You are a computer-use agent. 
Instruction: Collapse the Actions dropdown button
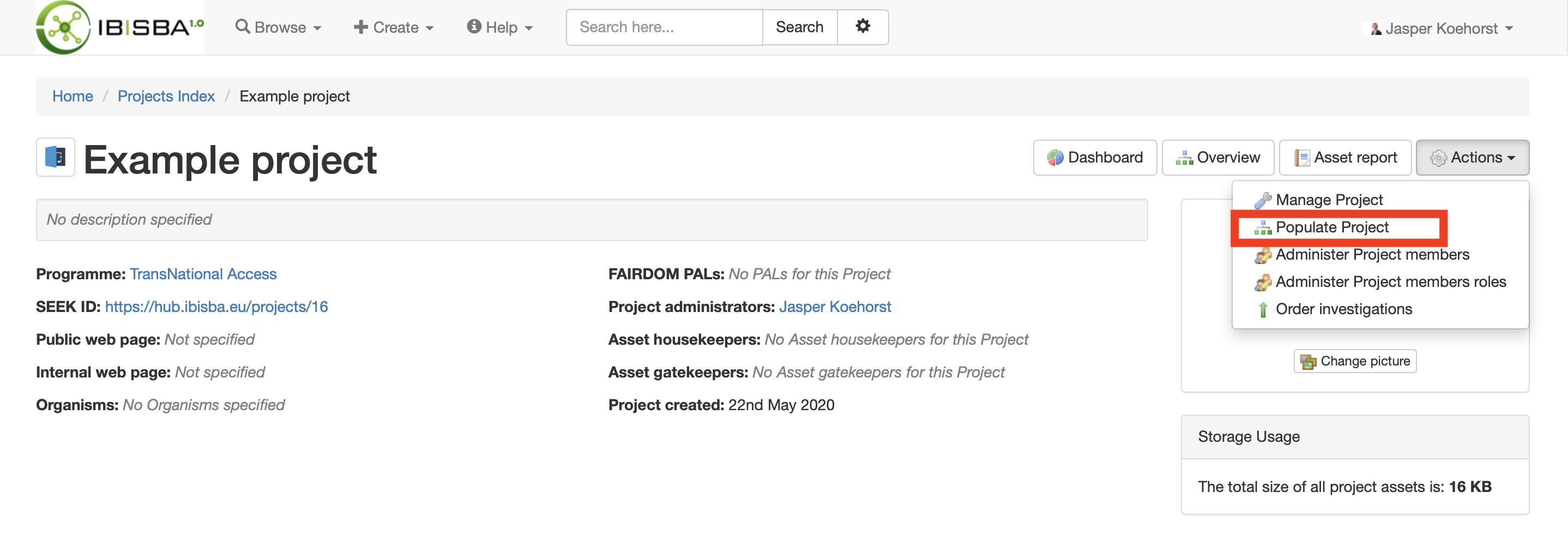[1473, 158]
